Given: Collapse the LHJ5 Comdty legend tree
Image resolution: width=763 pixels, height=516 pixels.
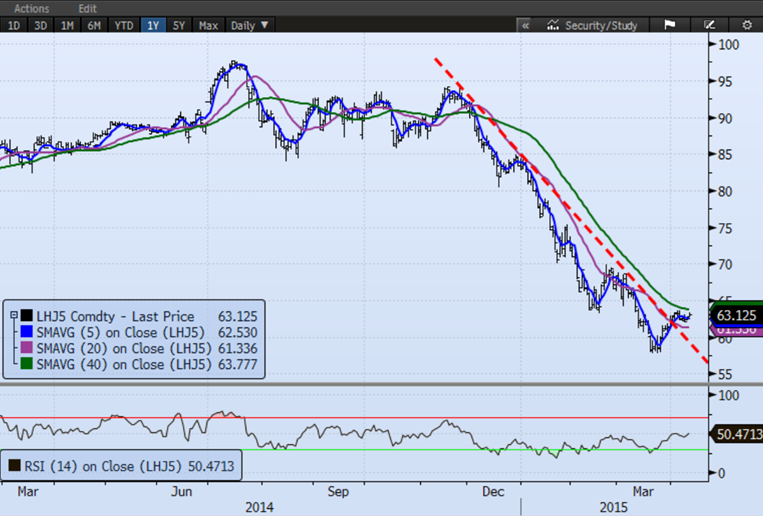Looking at the screenshot, I should tap(12, 316).
